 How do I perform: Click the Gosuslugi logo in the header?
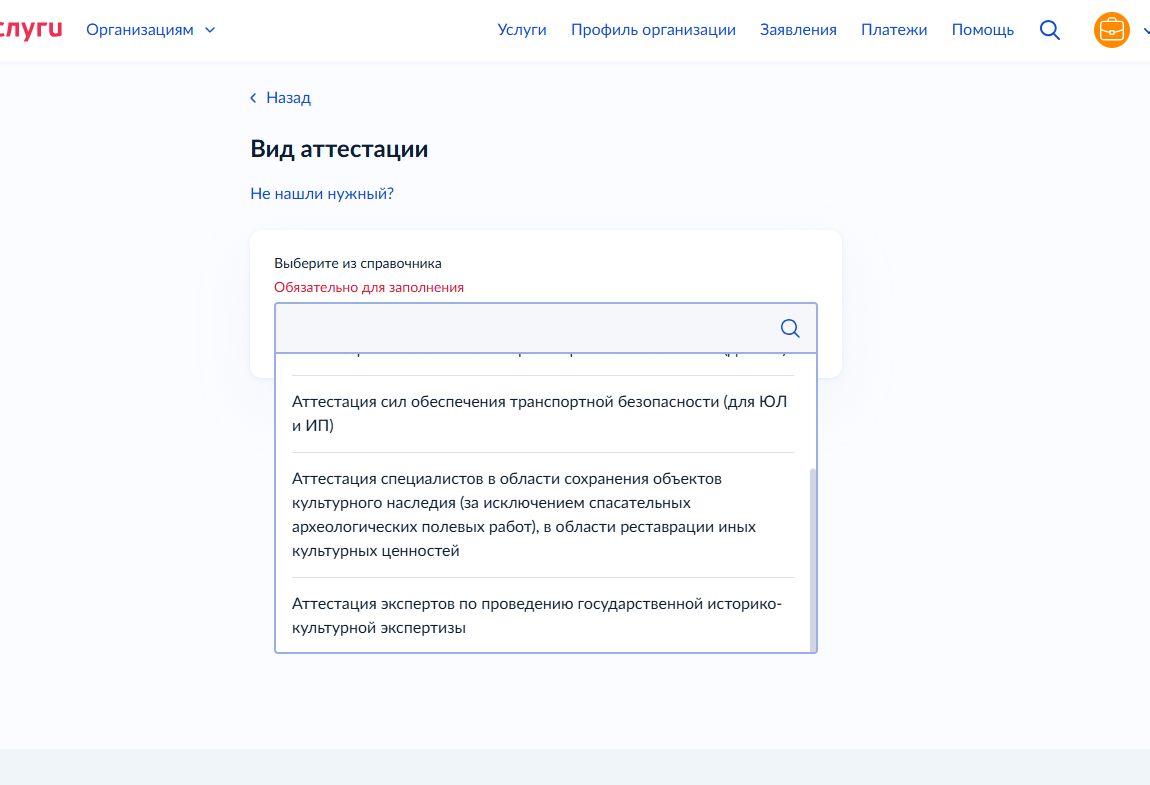(30, 30)
